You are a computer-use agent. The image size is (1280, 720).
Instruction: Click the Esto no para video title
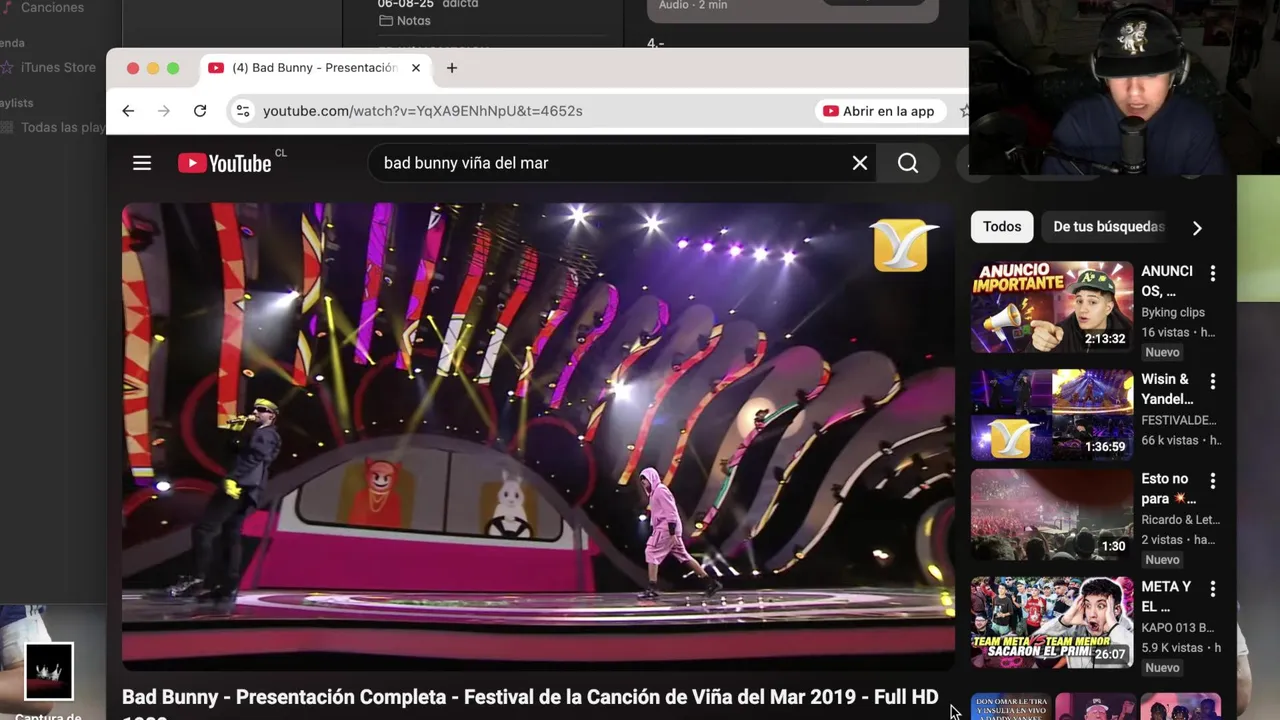pos(1167,489)
